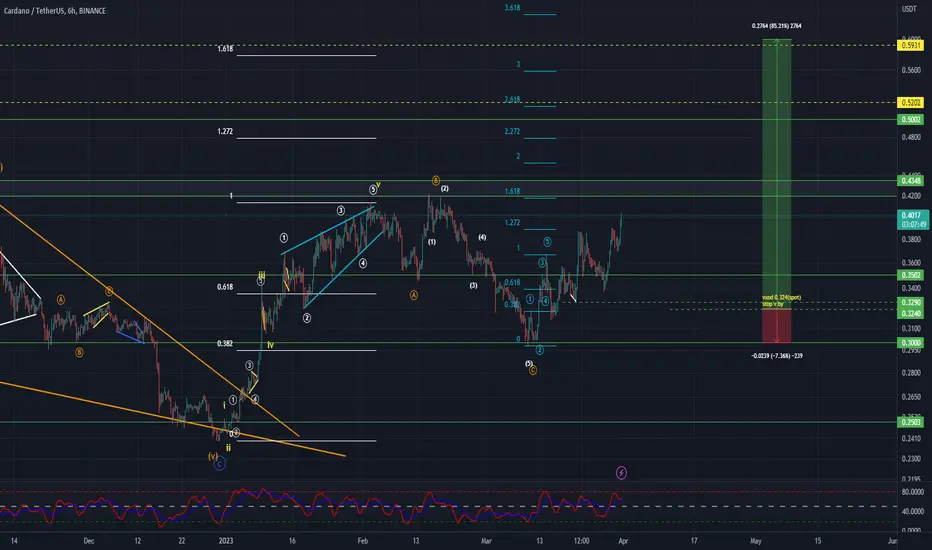Screen dimensions: 932x550
Task: Click the yellow ii wave label
Action: (x=228, y=448)
